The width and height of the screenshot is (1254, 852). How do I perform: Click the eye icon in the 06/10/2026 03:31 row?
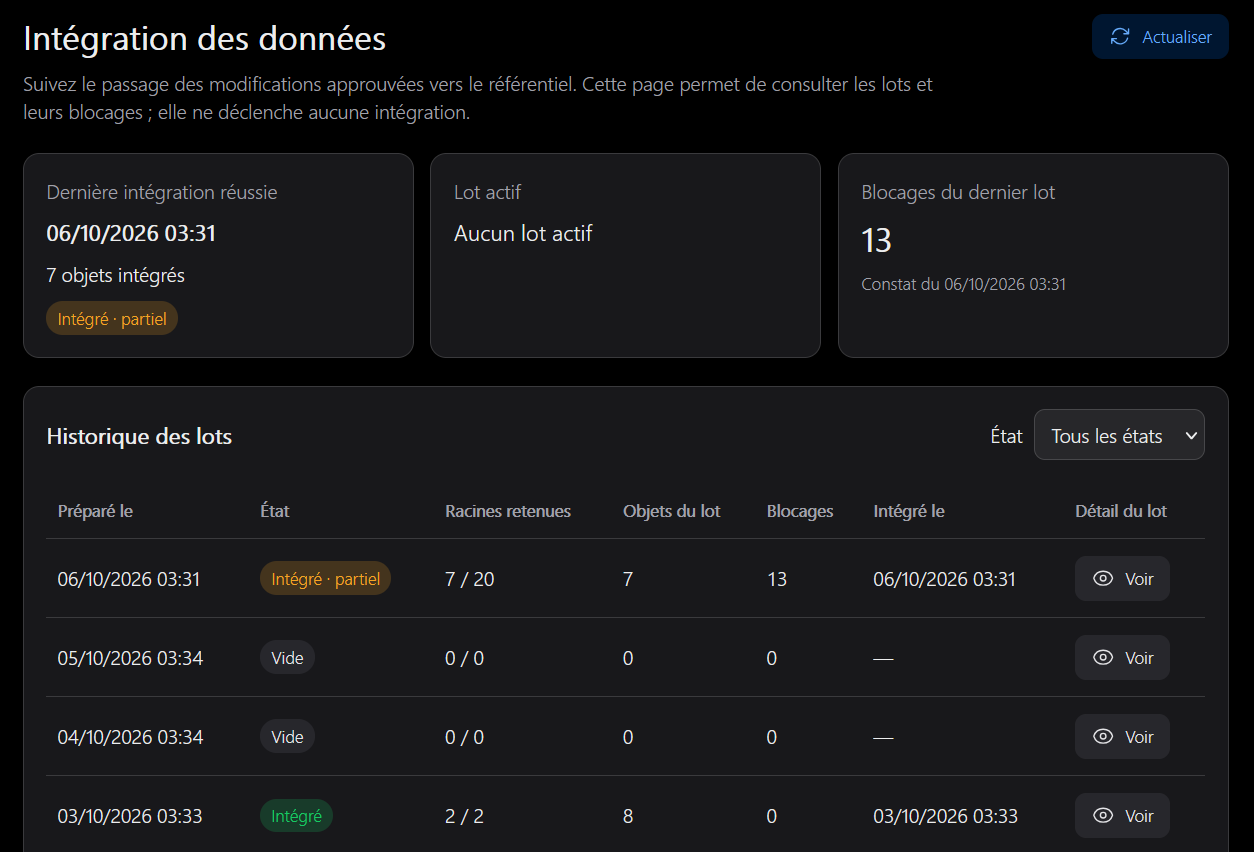[1103, 579]
